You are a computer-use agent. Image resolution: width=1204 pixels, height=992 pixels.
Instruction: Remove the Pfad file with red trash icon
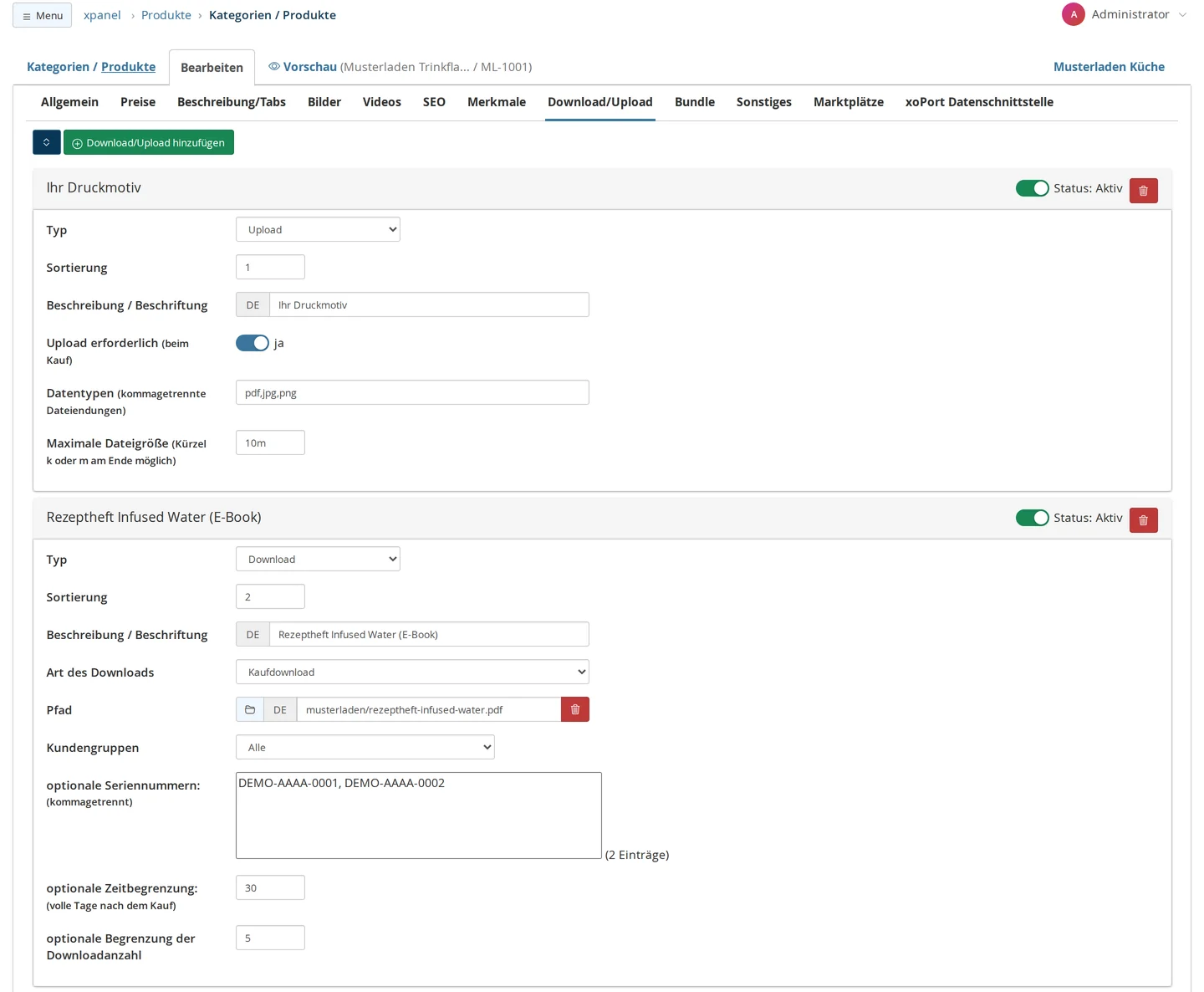pos(575,709)
